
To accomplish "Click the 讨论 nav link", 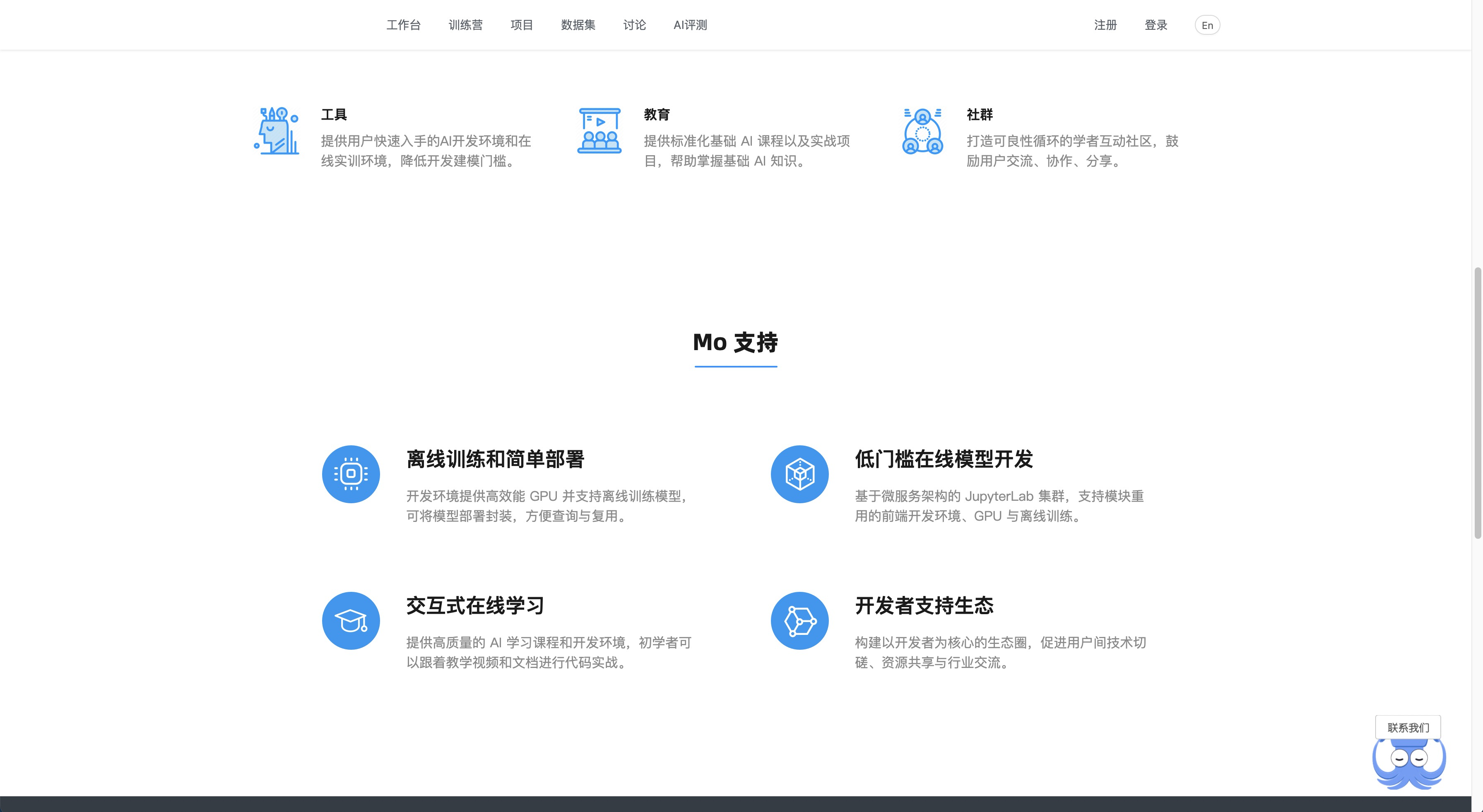I will click(634, 25).
